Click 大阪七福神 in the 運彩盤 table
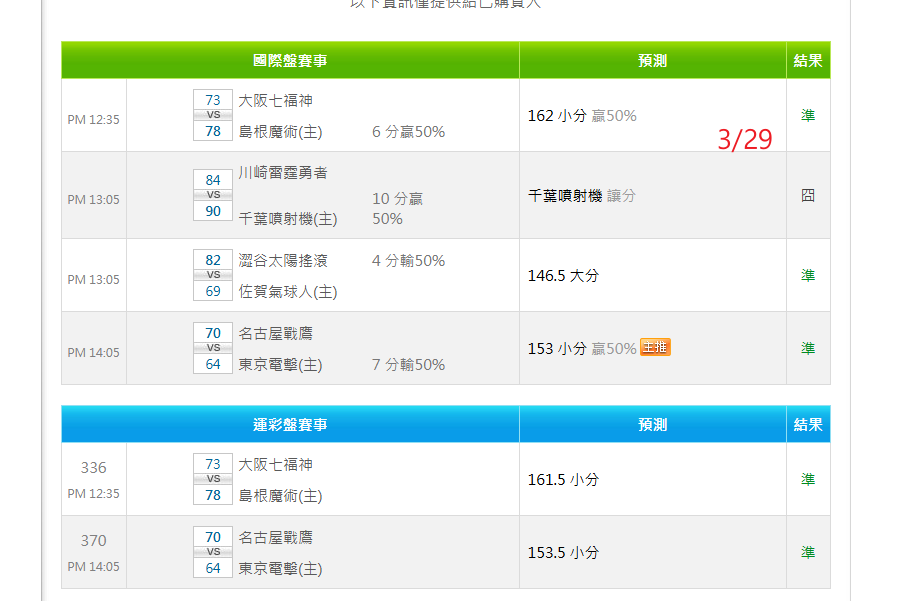This screenshot has width=906, height=601. pyautogui.click(x=276, y=465)
